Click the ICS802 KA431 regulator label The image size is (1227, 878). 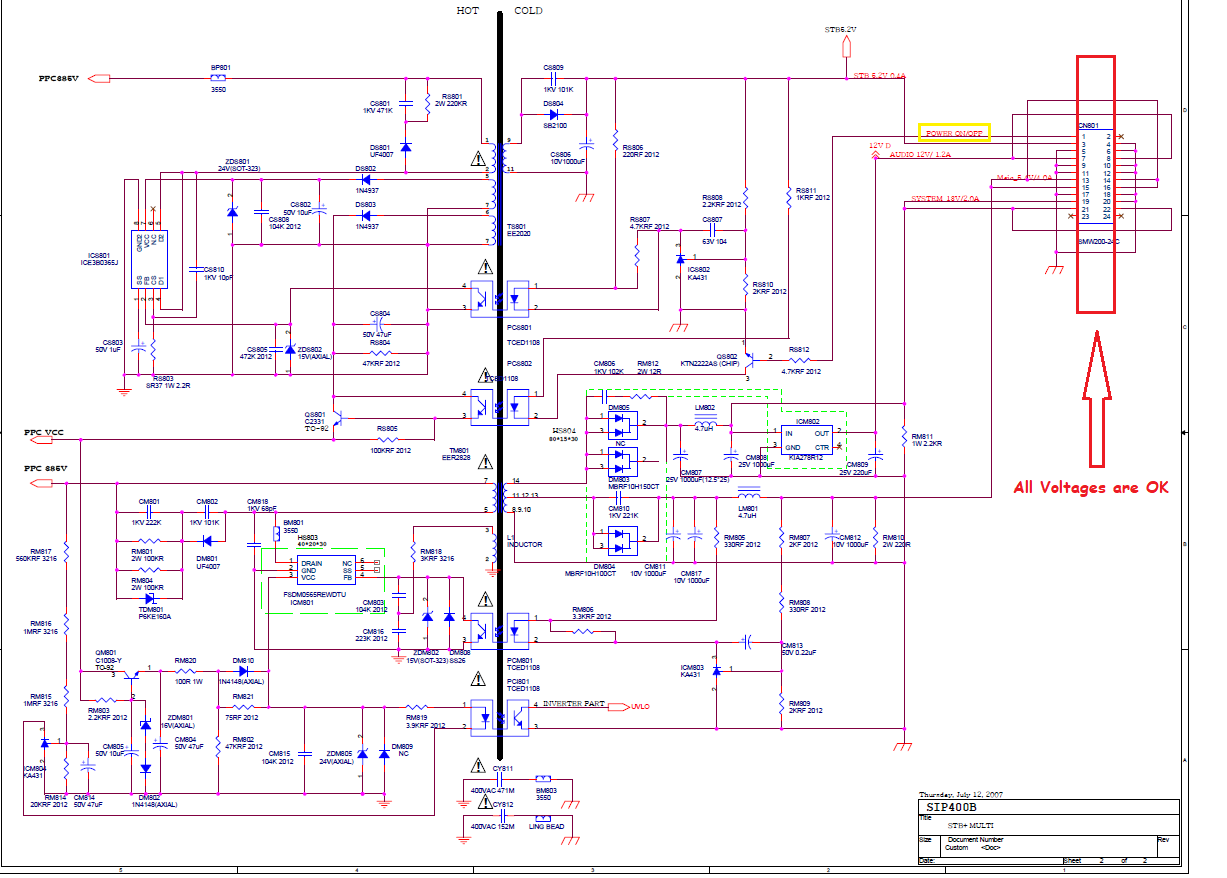[x=700, y=272]
